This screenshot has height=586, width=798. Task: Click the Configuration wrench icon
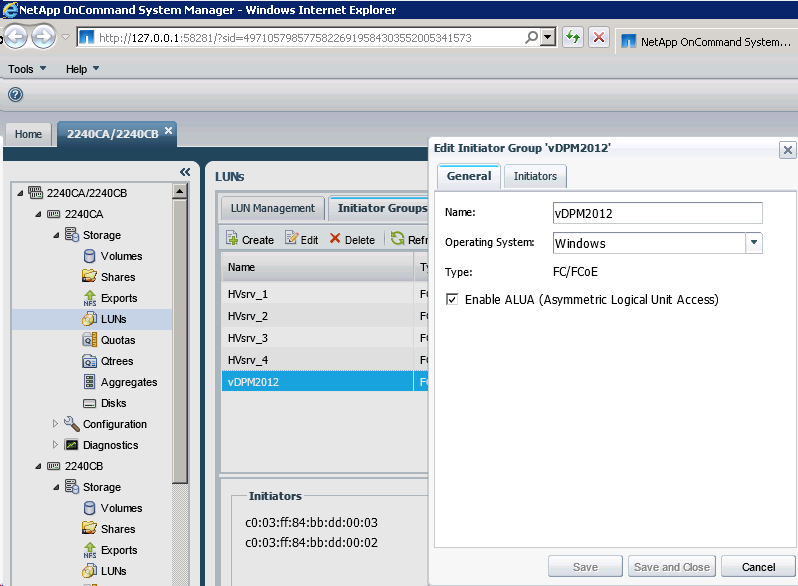coord(72,424)
